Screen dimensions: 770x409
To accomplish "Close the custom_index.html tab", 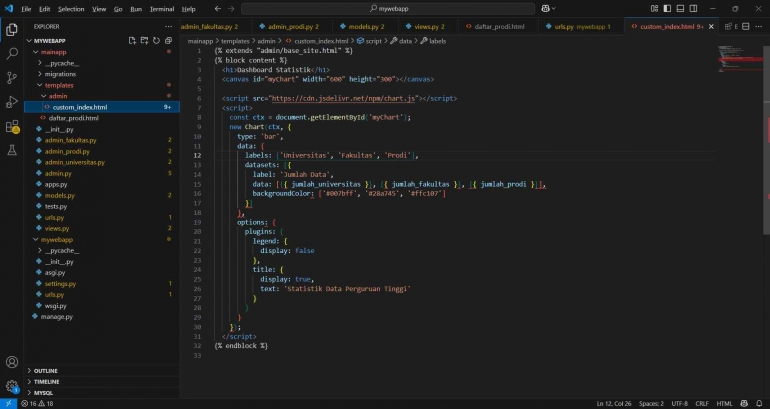I will pos(711,27).
